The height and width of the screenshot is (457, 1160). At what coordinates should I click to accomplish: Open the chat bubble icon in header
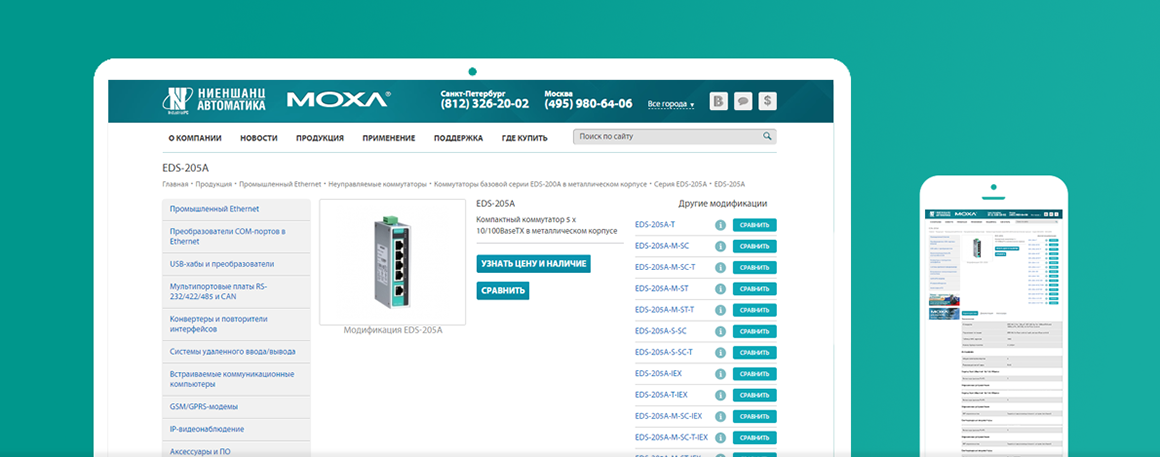pos(743,101)
